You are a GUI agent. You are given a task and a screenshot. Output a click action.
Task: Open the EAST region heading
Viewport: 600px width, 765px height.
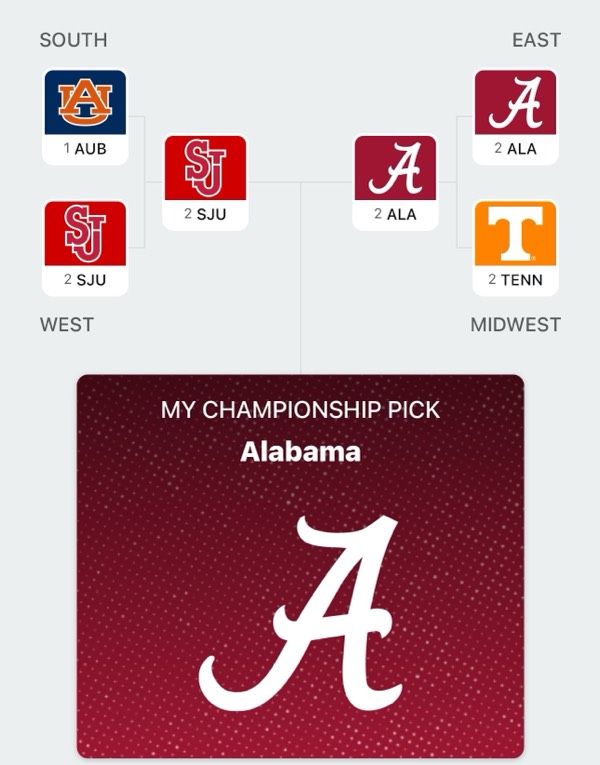pyautogui.click(x=536, y=41)
